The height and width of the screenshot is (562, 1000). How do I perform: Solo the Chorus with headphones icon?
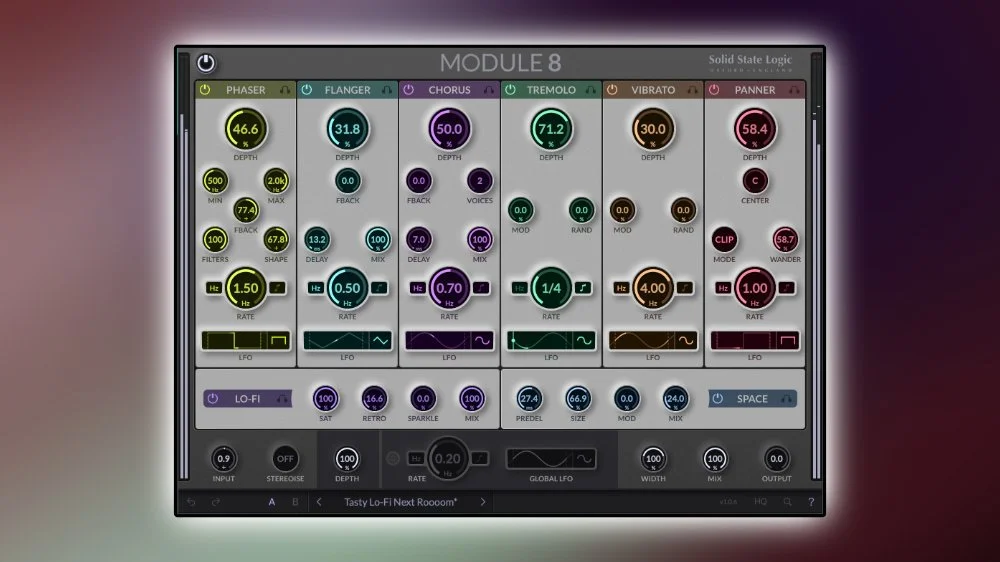point(489,91)
